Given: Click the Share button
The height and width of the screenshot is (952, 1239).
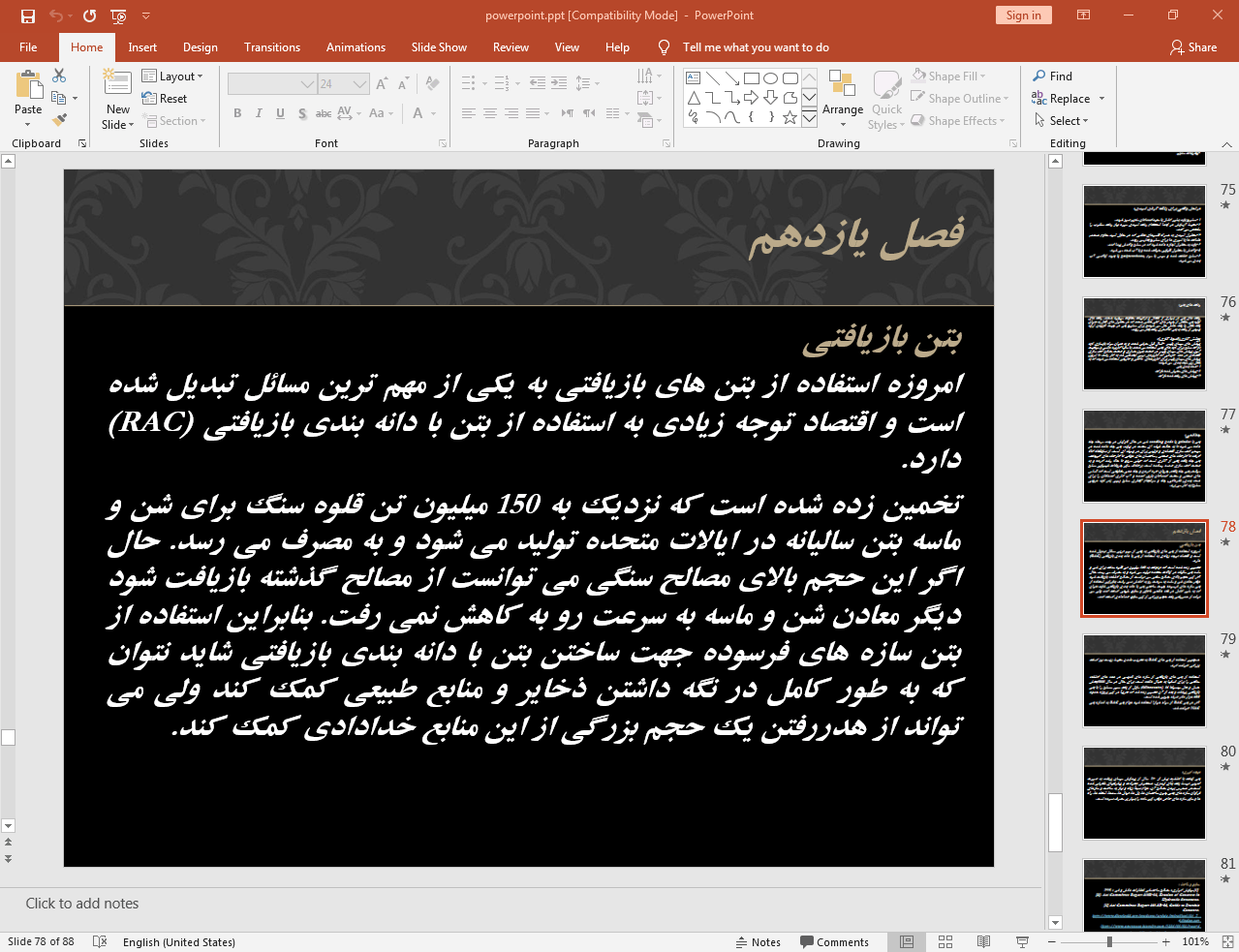Looking at the screenshot, I should 1193,47.
